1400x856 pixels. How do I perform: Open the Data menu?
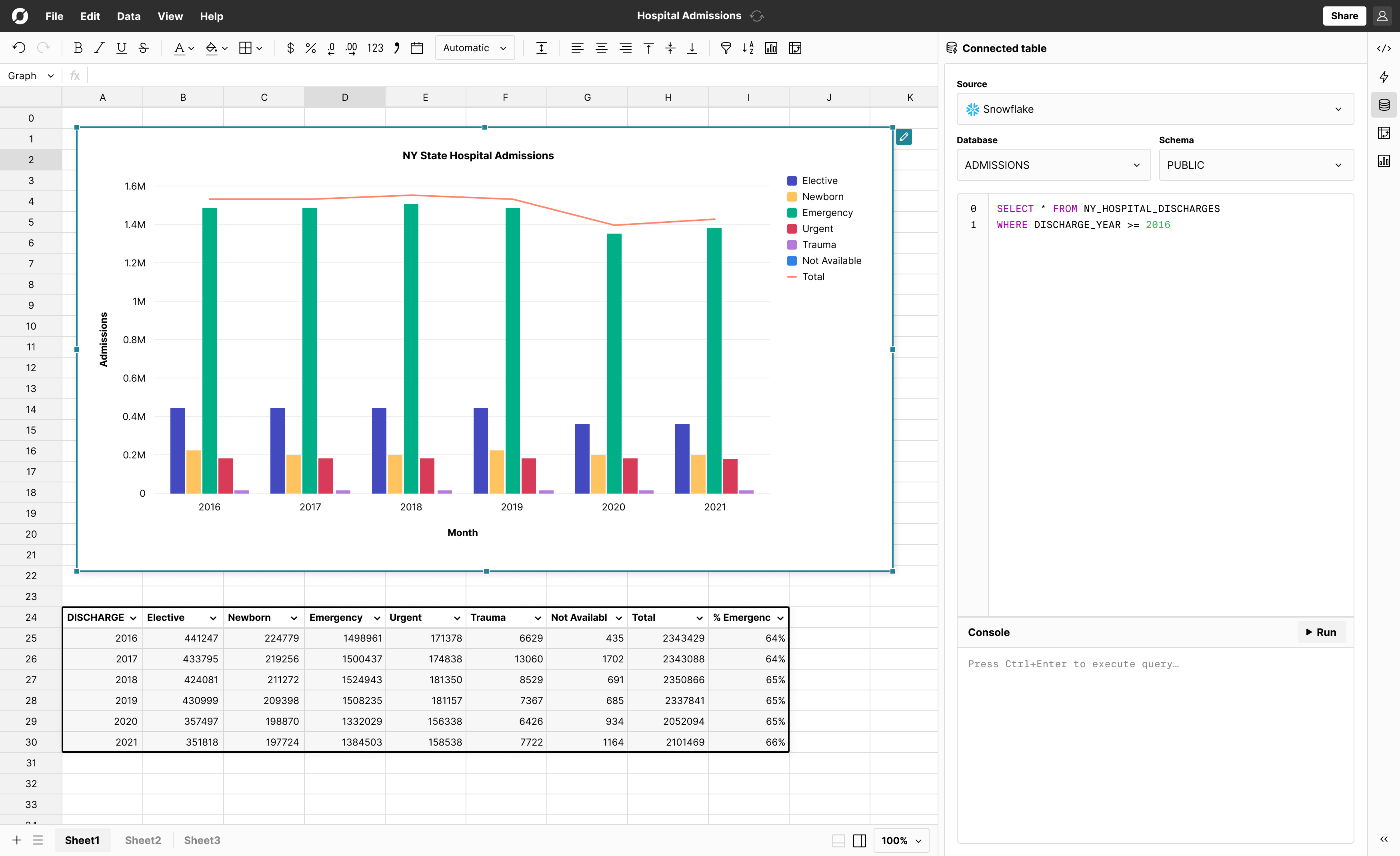128,16
